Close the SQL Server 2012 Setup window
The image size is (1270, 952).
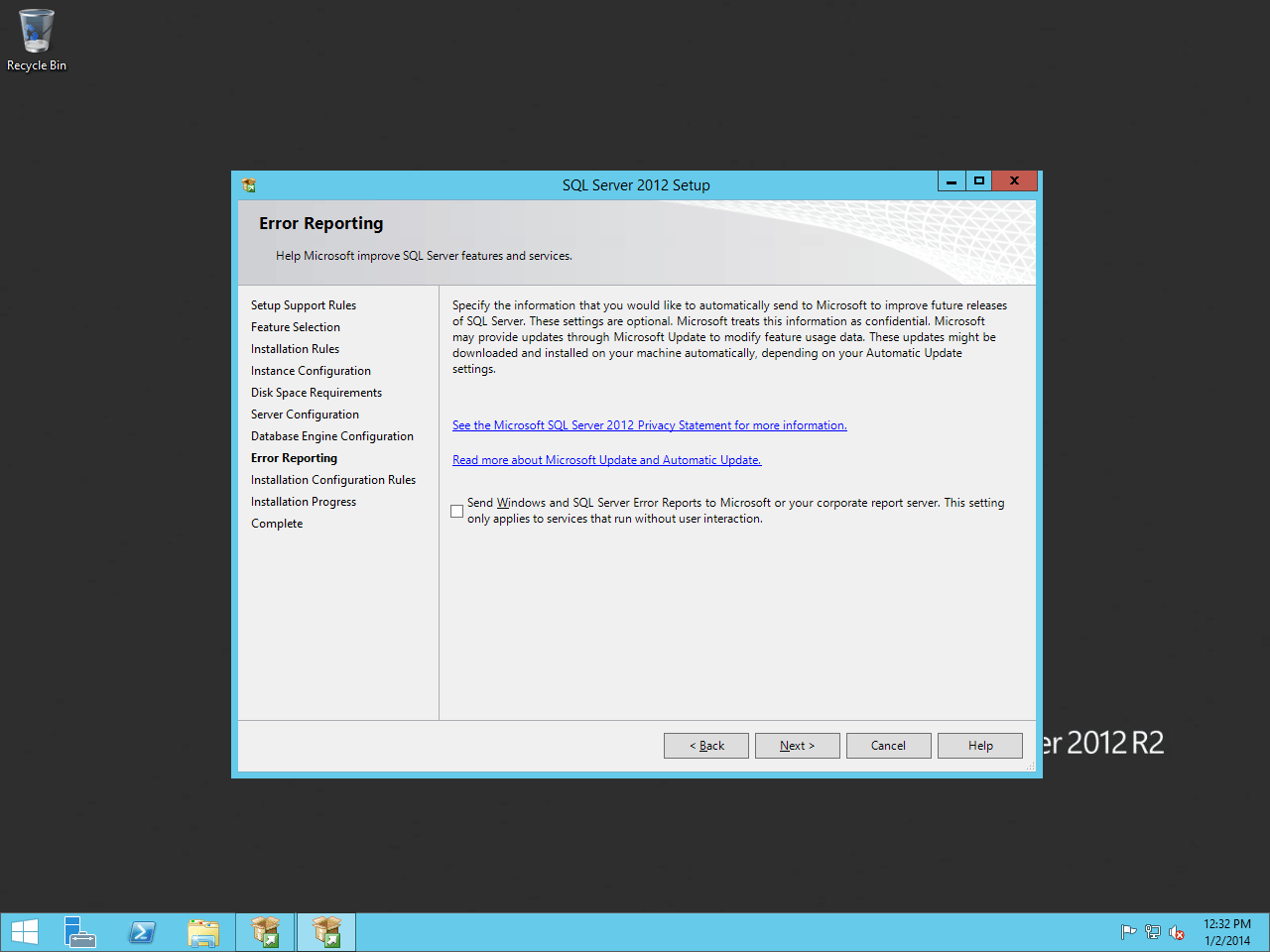(x=1014, y=181)
